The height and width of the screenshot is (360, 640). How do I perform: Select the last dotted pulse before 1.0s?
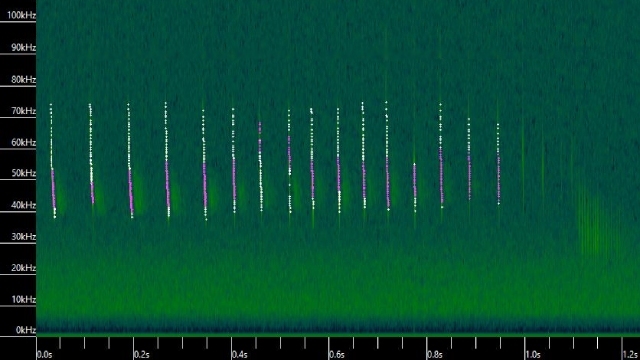tap(498, 163)
